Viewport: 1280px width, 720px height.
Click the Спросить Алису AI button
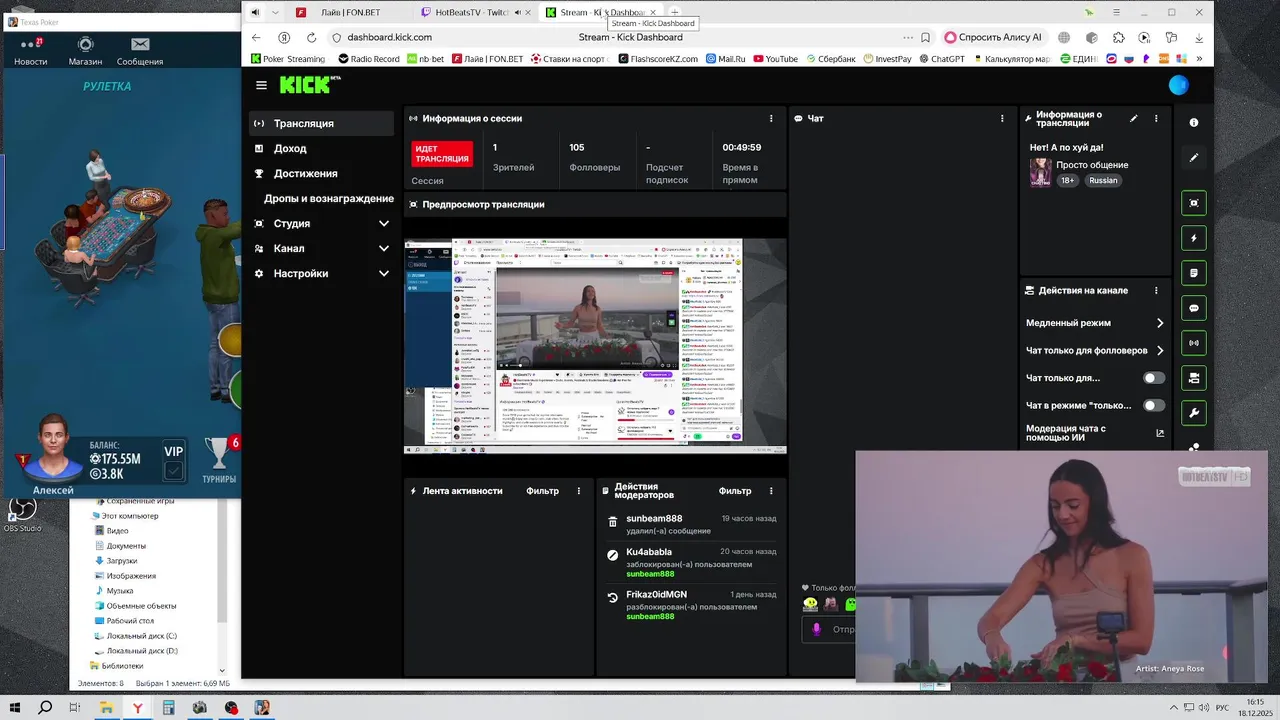pyautogui.click(x=993, y=37)
